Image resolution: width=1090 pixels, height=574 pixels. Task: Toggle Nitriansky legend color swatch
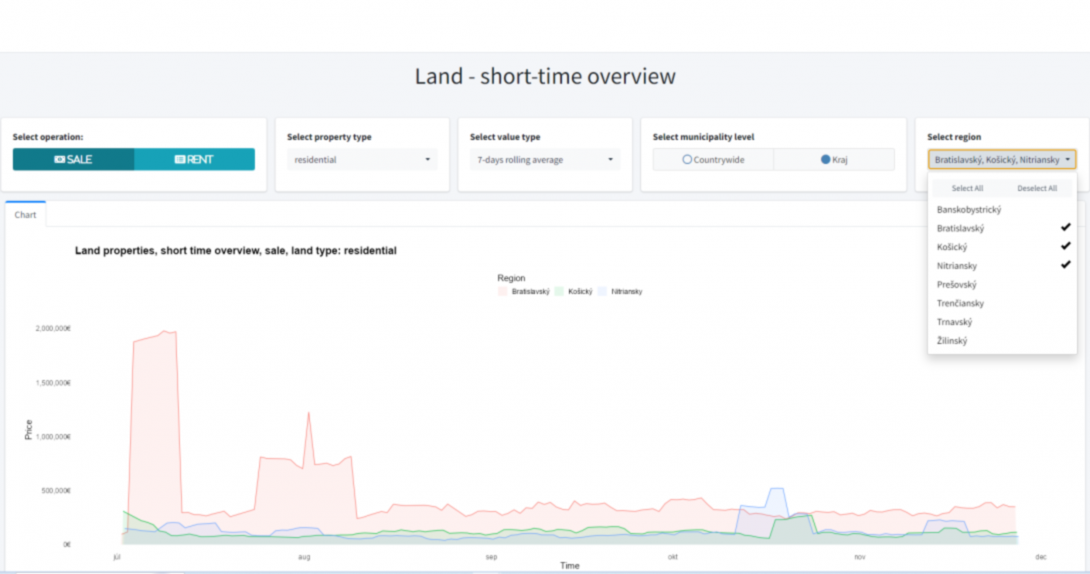coord(602,292)
